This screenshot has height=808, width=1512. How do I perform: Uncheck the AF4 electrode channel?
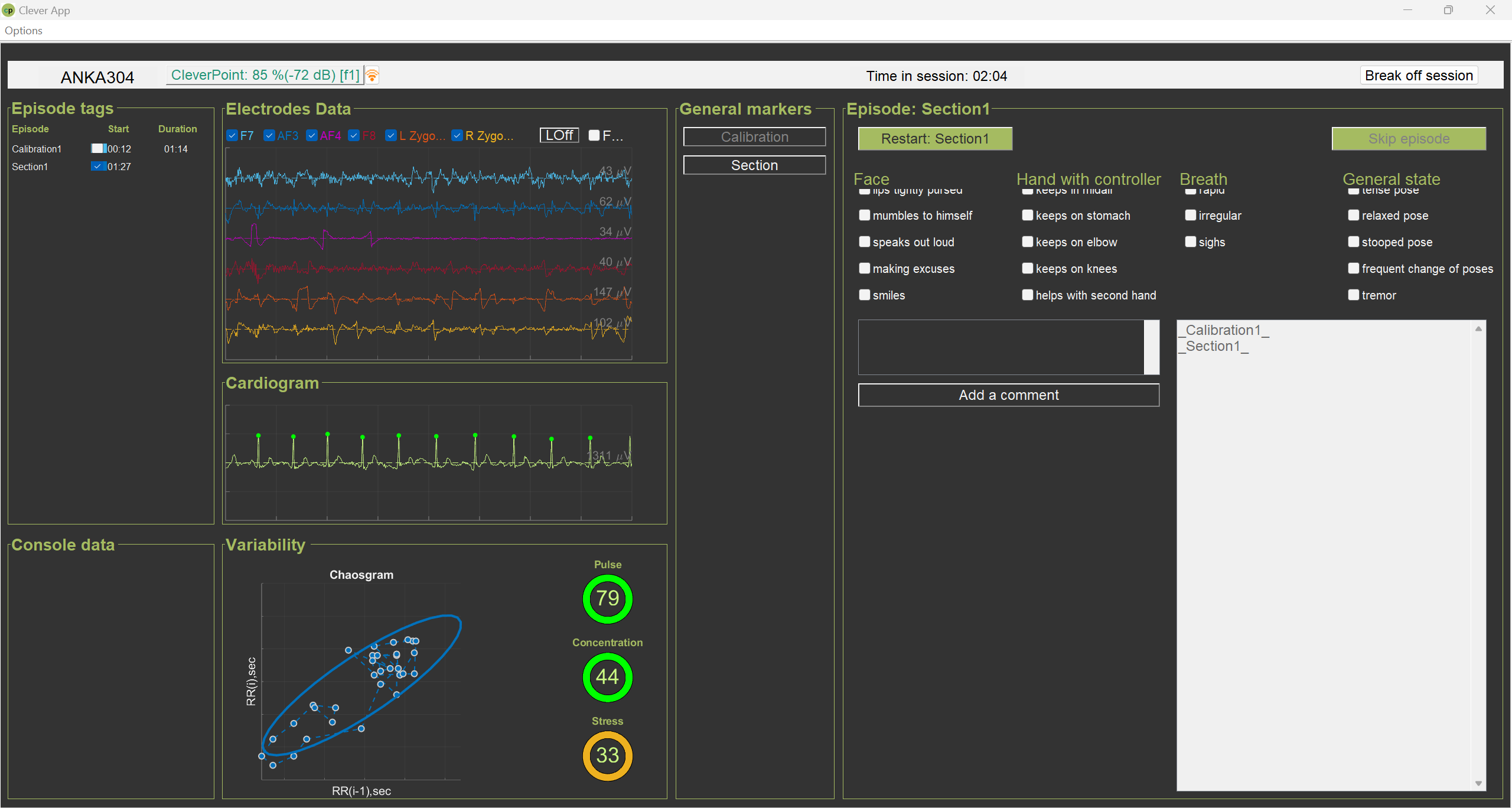(312, 136)
